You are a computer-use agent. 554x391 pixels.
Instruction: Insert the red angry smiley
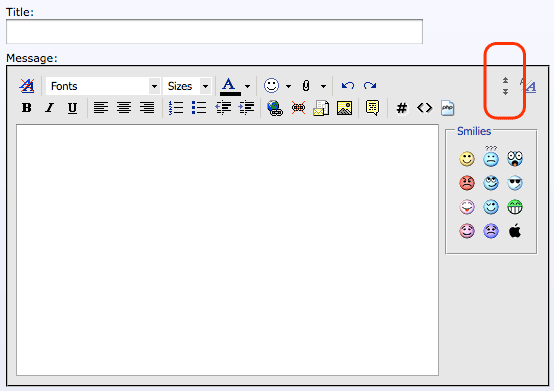467,183
